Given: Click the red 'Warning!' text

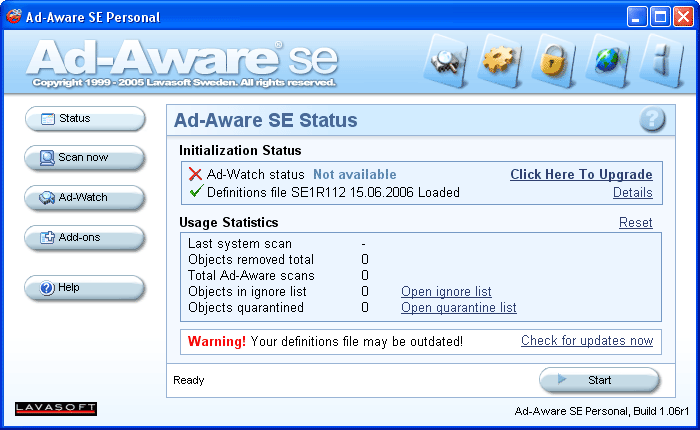Looking at the screenshot, I should pyautogui.click(x=217, y=342).
